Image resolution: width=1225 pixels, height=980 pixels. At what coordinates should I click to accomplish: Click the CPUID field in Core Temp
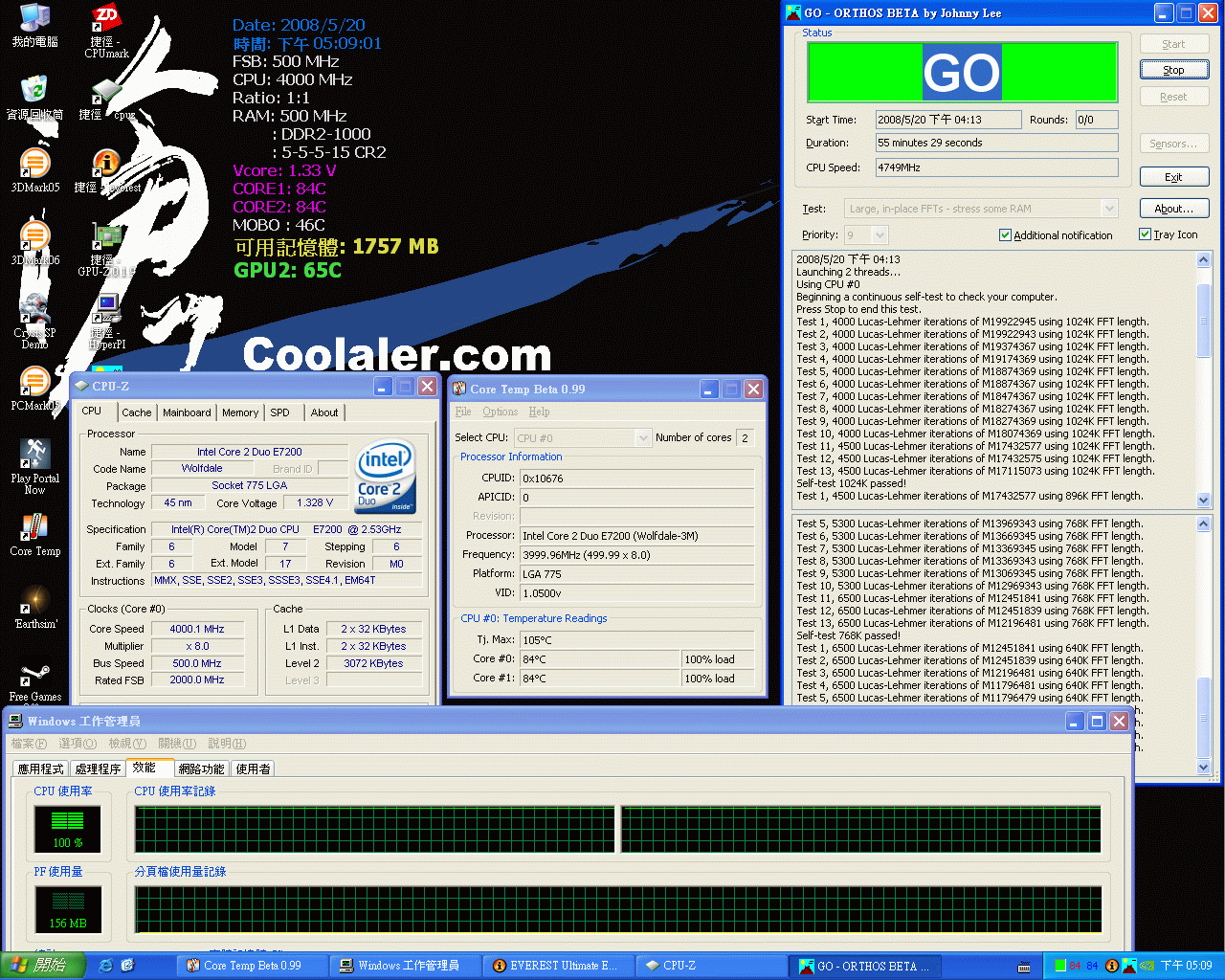(637, 479)
